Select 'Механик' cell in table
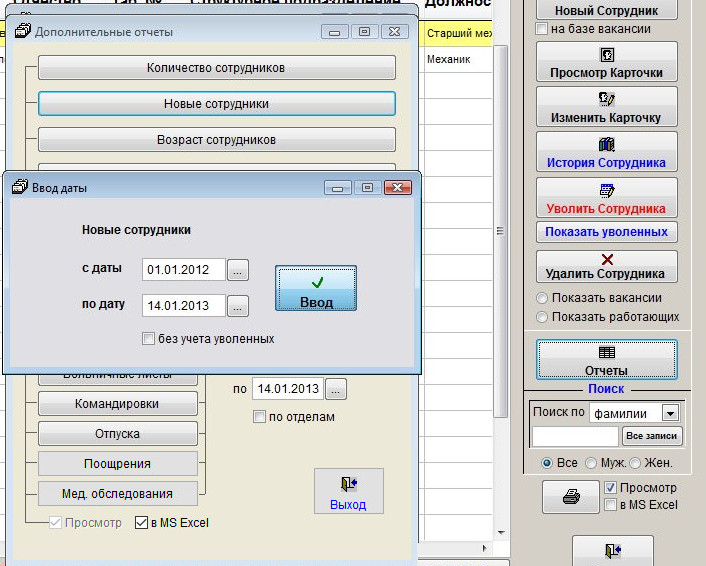Screen dimensions: 706x566 [x=458, y=59]
